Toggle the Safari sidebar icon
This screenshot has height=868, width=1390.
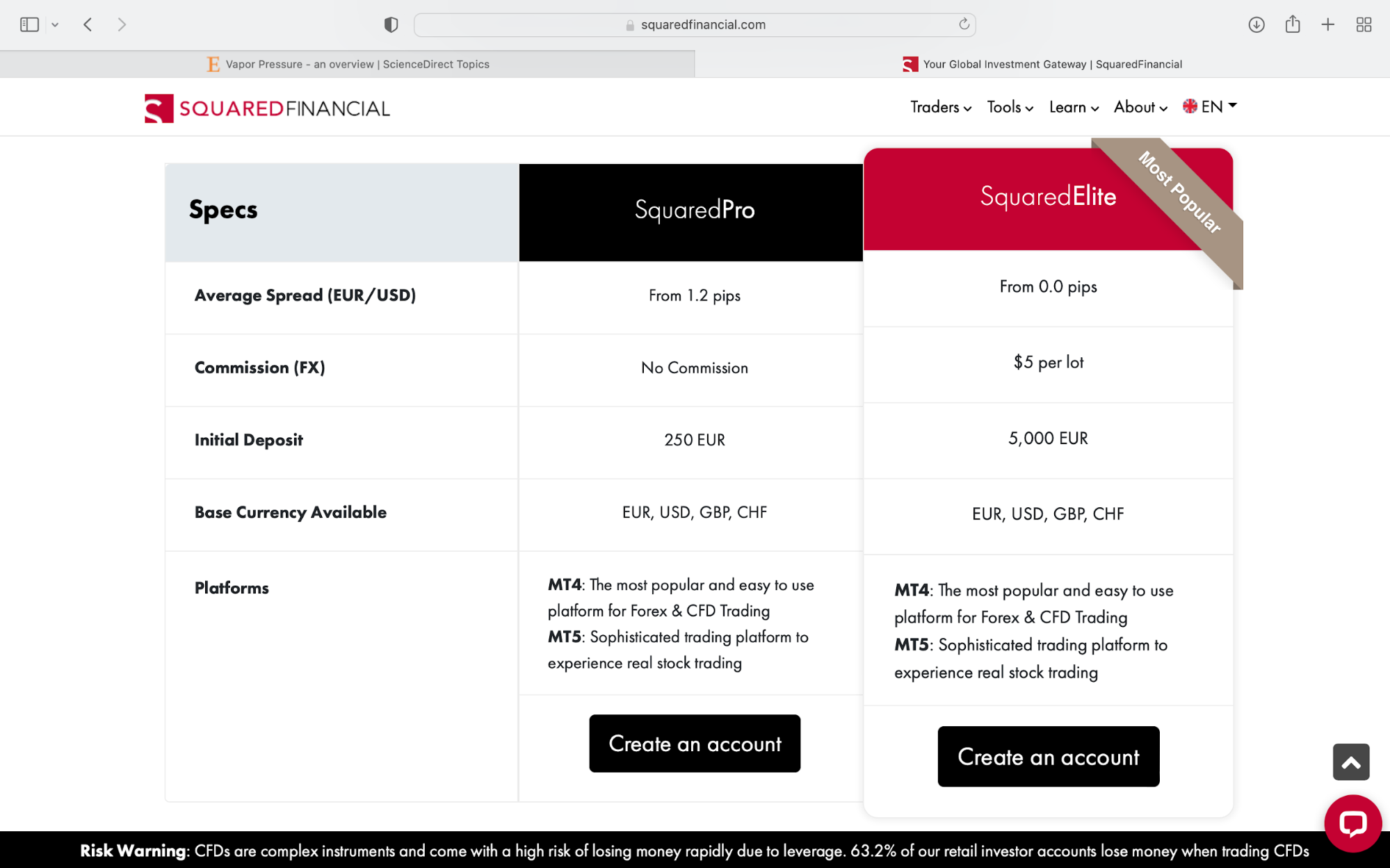[29, 24]
